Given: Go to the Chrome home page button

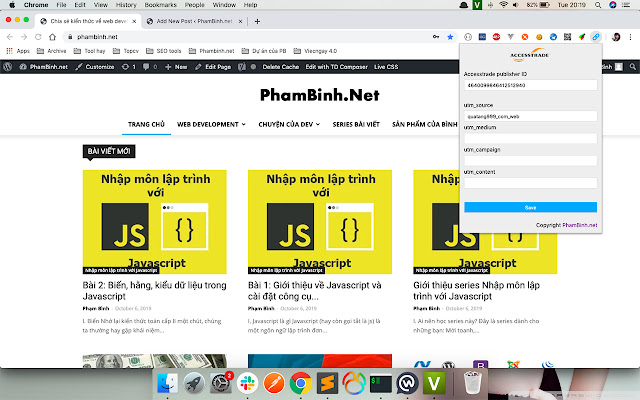Looking at the screenshot, I should tap(52, 37).
